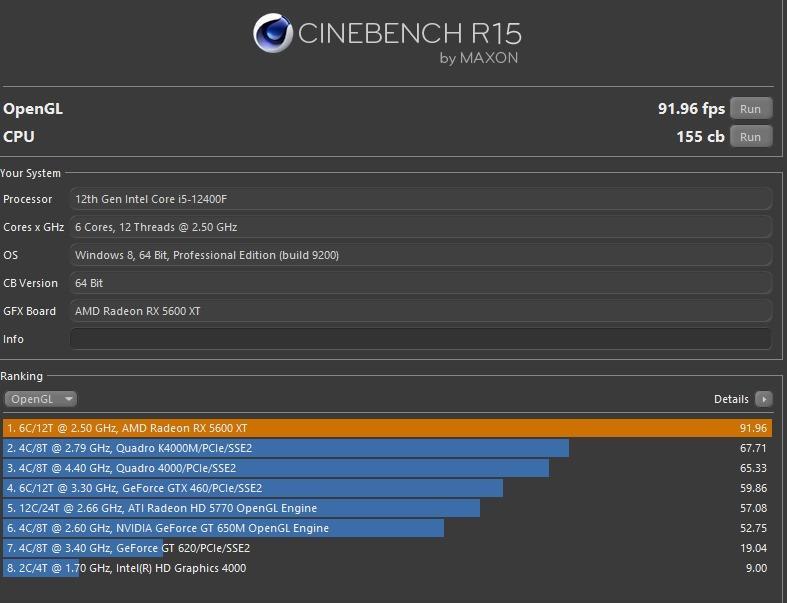Click the ranking score '19.04'
The height and width of the screenshot is (603, 787).
753,548
